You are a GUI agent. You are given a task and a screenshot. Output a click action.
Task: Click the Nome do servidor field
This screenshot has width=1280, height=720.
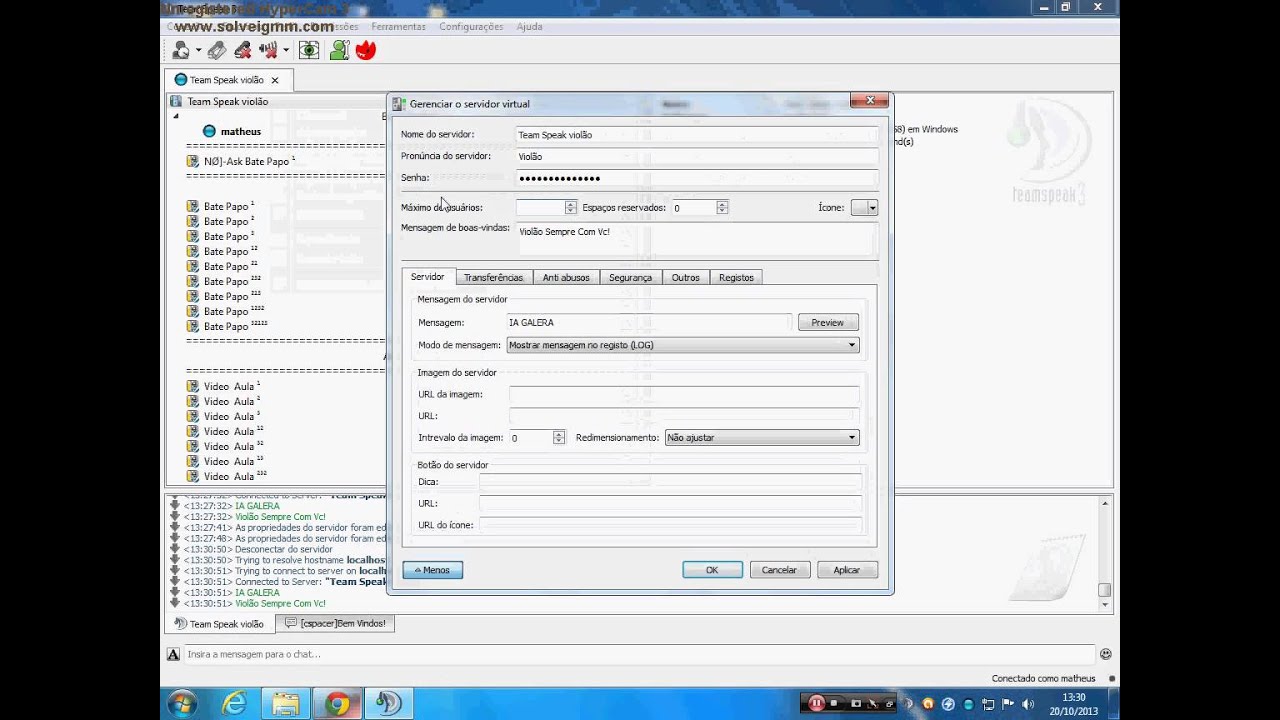point(697,134)
